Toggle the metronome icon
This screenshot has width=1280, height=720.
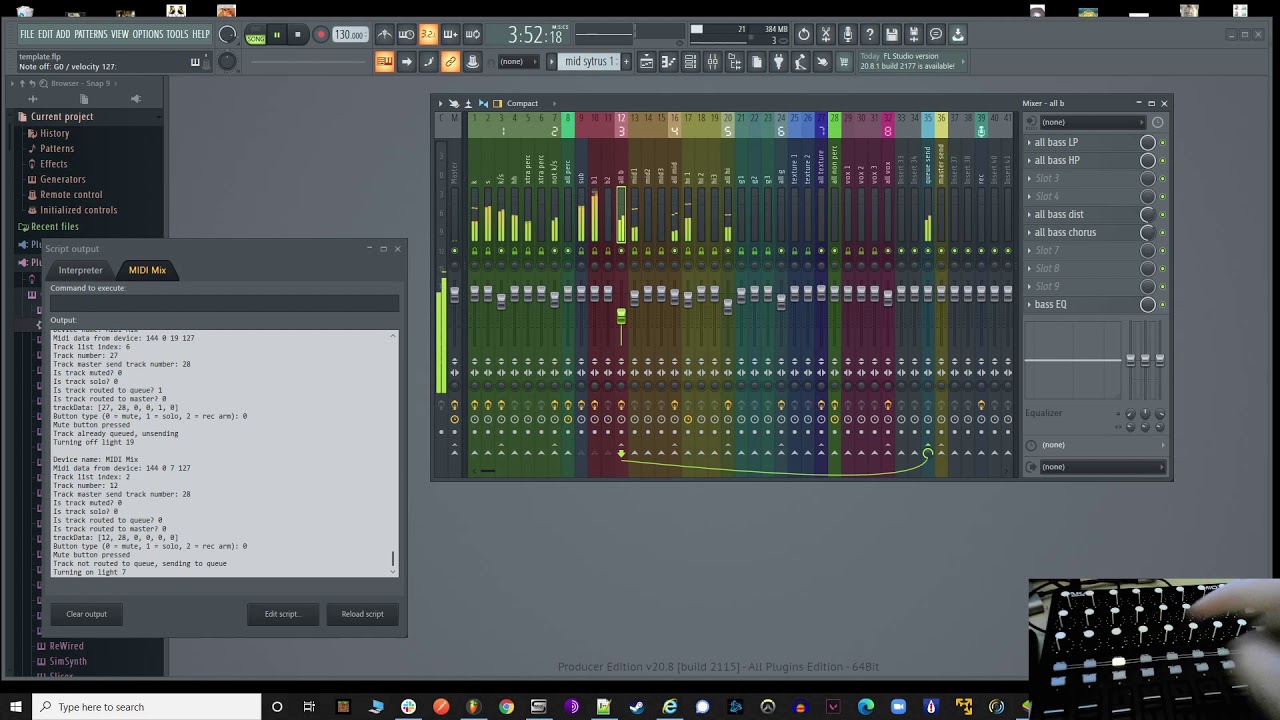point(384,35)
